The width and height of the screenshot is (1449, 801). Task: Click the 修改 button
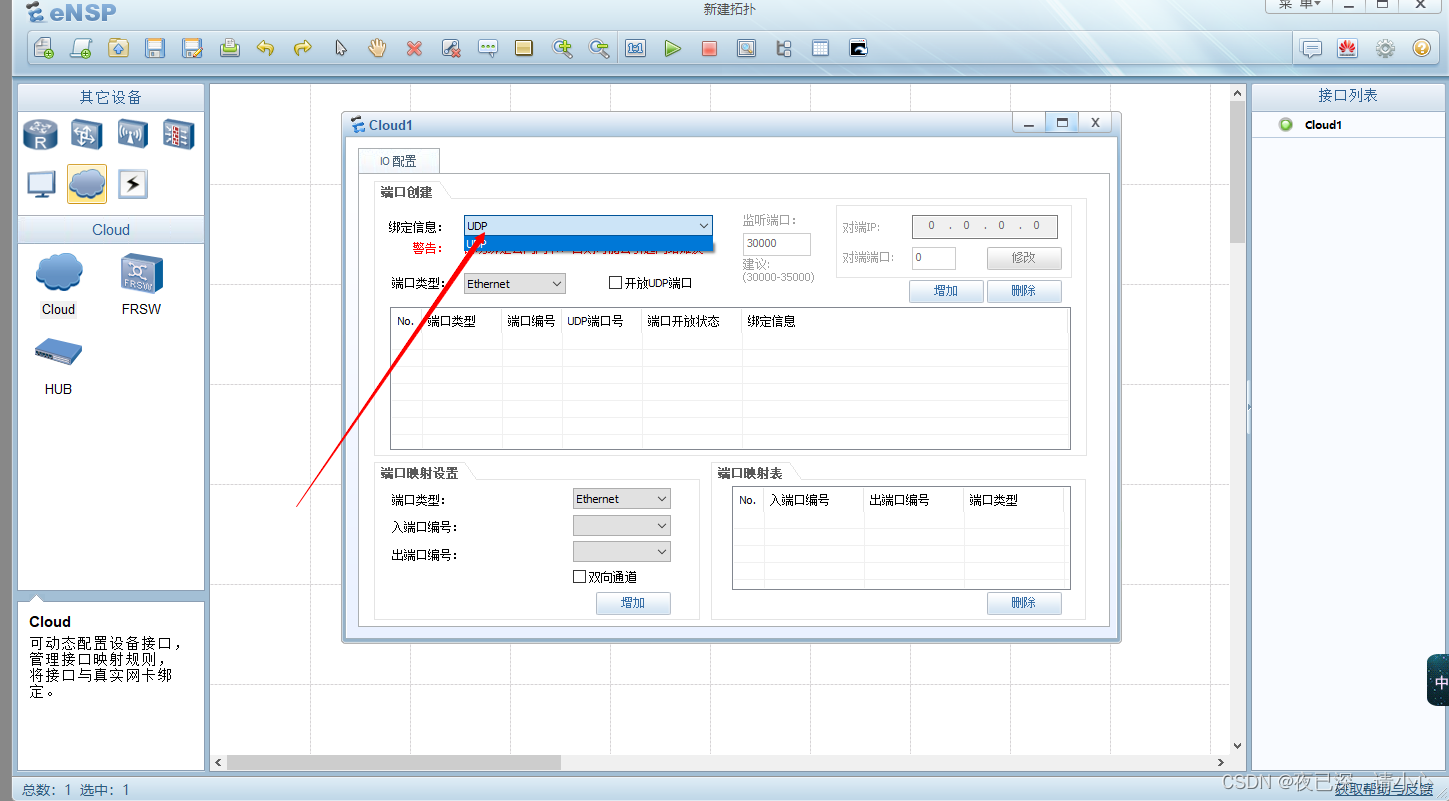[1024, 258]
